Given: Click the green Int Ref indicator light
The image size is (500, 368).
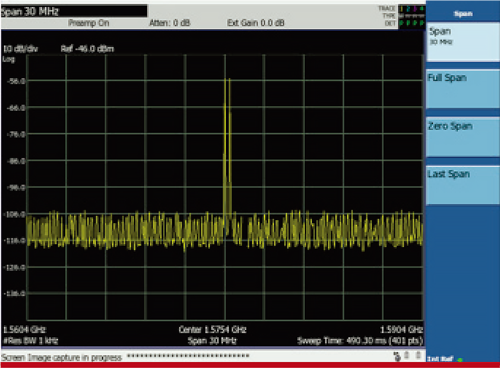Looking at the screenshot, I should click(x=460, y=360).
